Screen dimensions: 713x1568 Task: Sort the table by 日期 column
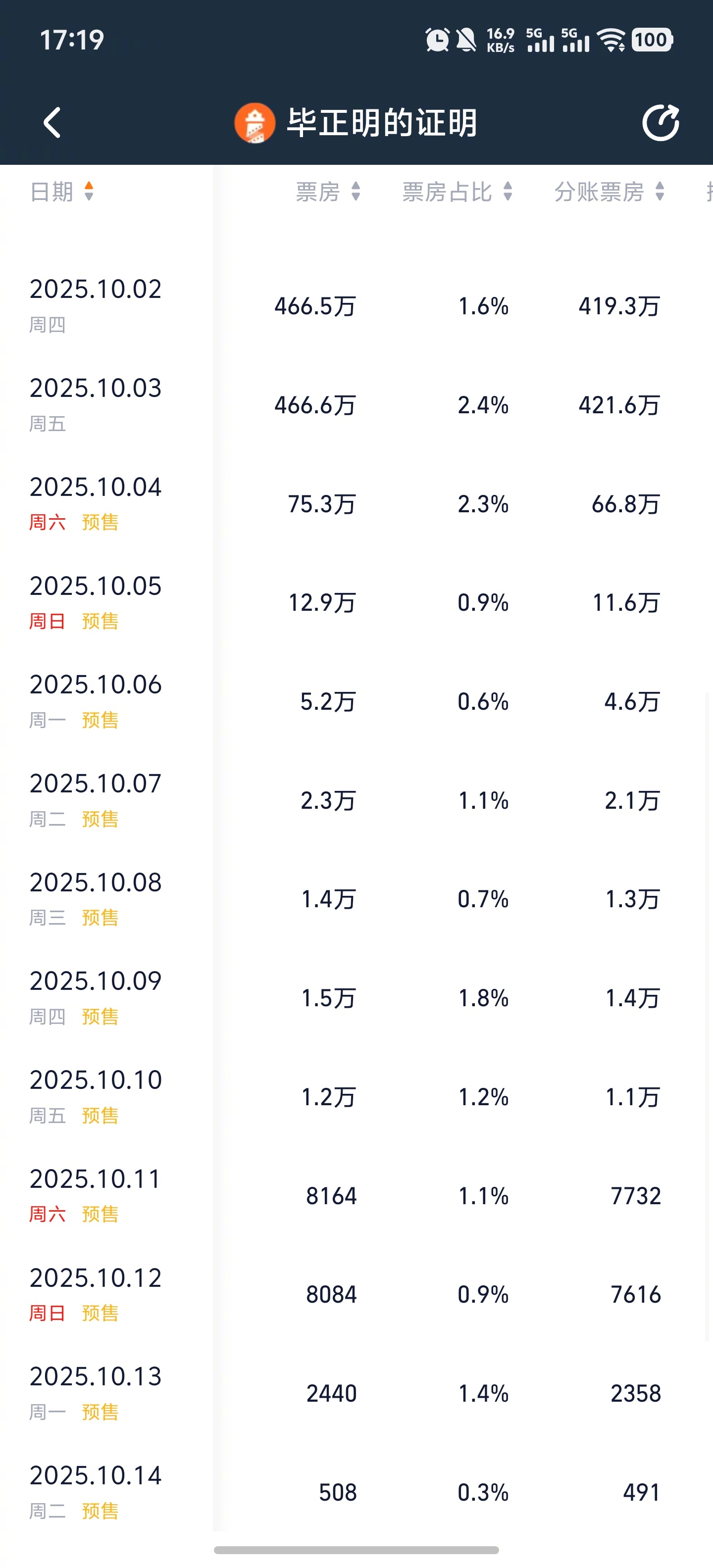[x=62, y=192]
